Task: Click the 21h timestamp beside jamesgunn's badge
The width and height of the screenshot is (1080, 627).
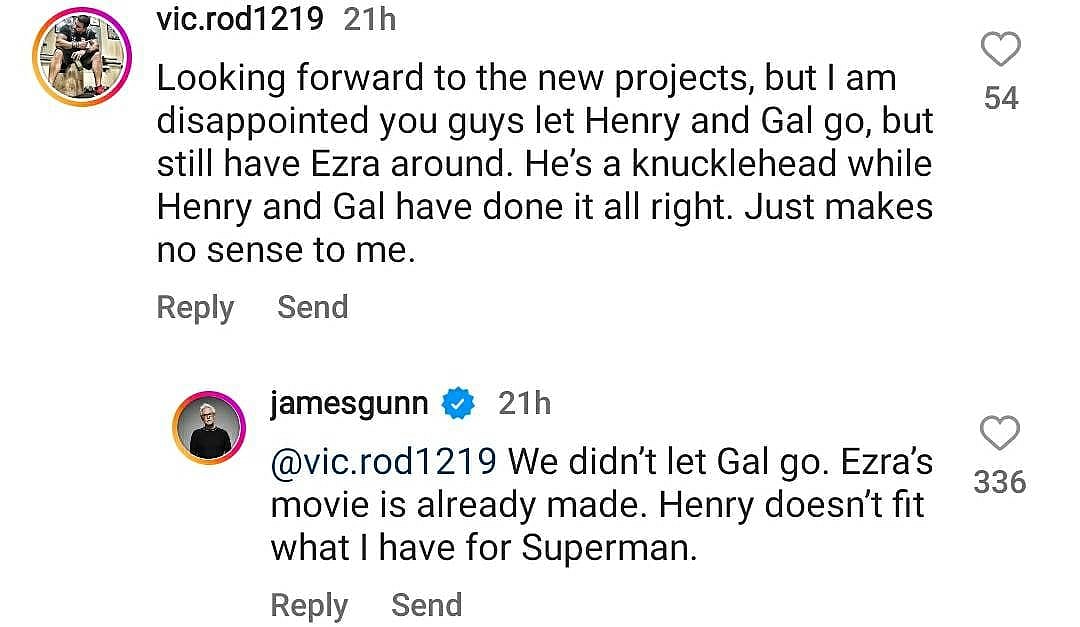Action: 525,403
